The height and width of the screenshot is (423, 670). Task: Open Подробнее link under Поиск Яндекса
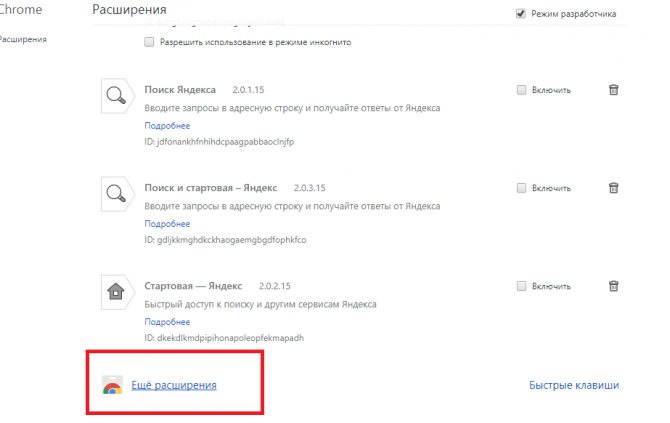click(167, 126)
